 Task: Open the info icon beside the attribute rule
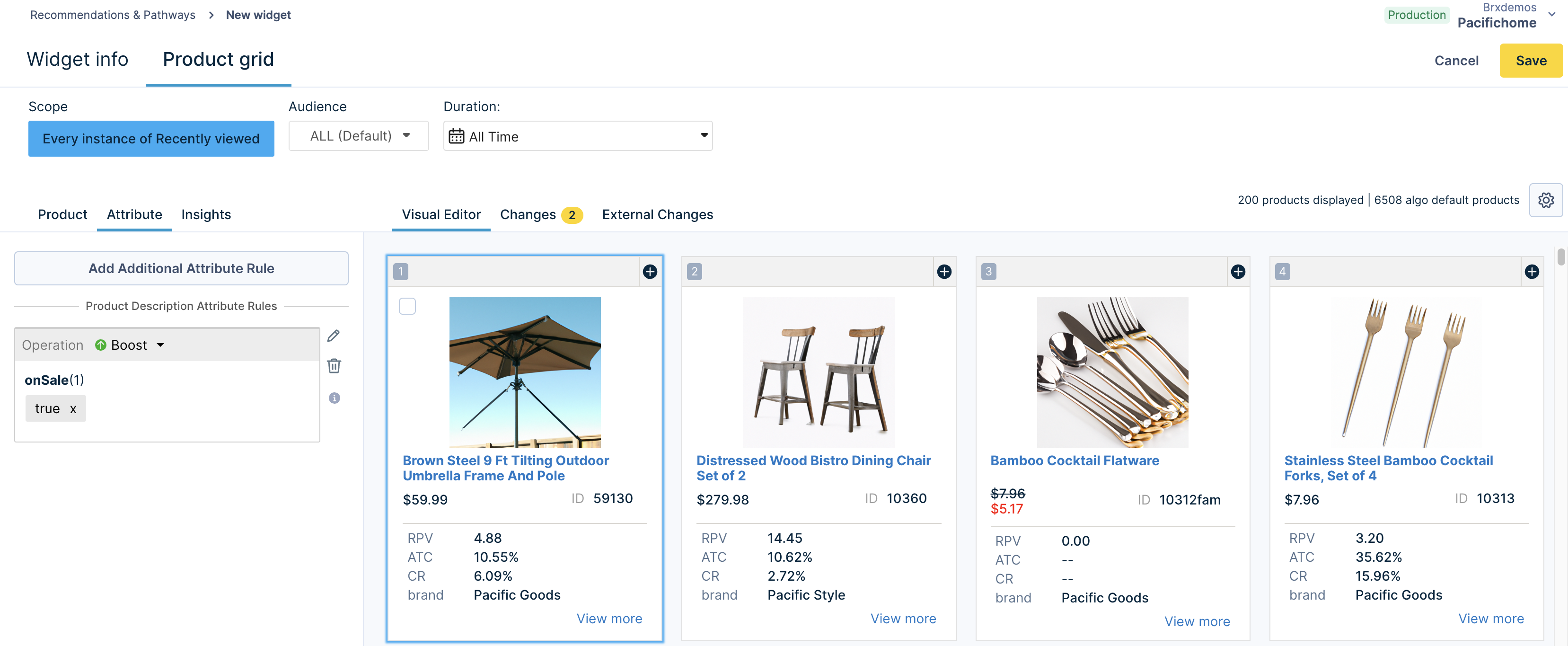tap(334, 398)
